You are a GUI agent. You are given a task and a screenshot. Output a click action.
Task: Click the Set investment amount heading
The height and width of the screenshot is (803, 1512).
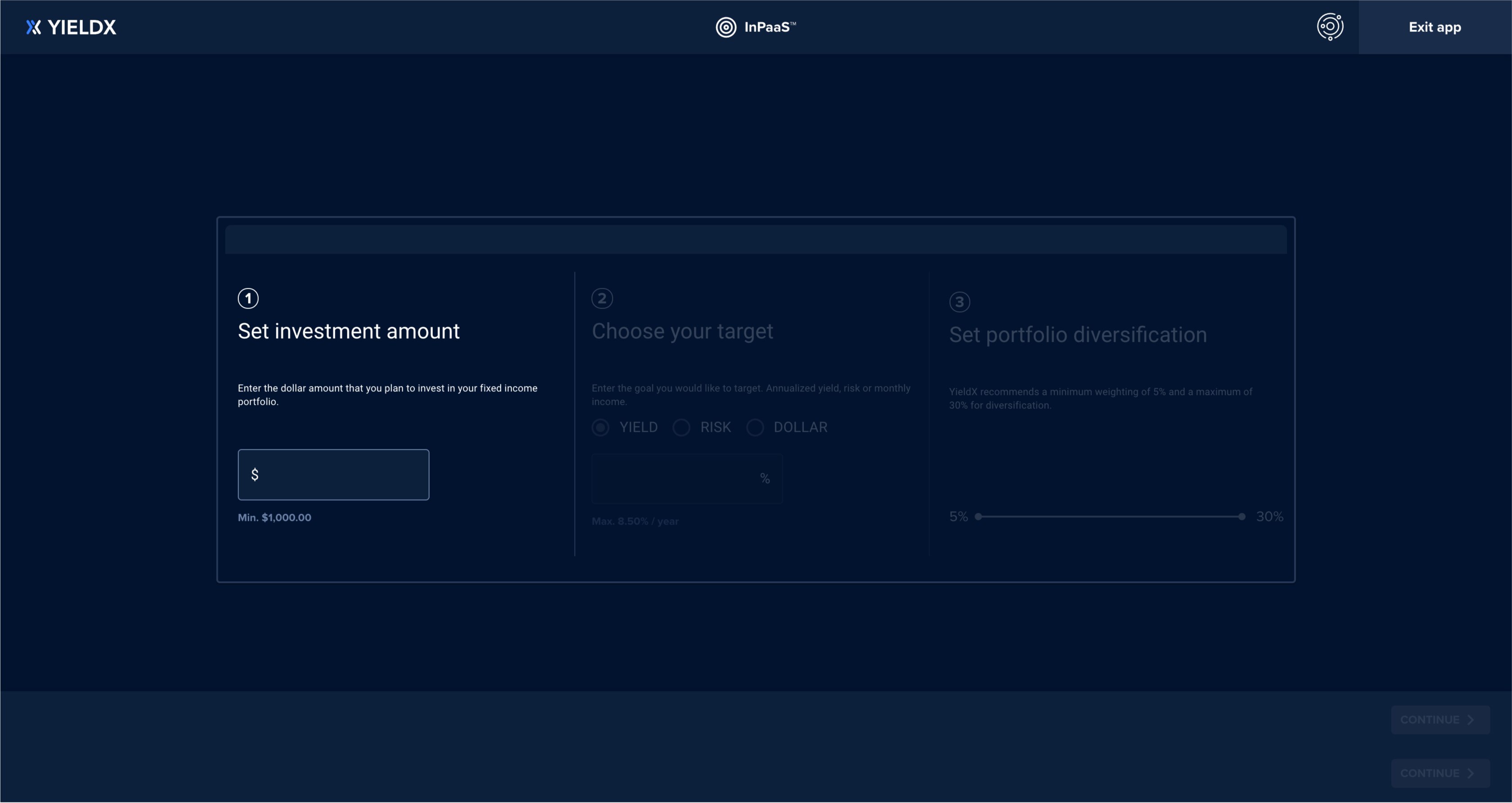pyautogui.click(x=349, y=331)
